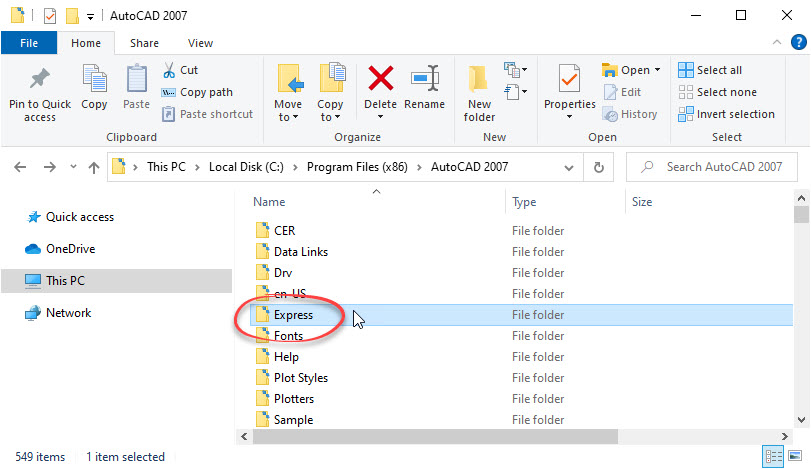Click the vertical scrollbar down arrow
Screen dimensions: 811x469
[x=801, y=420]
